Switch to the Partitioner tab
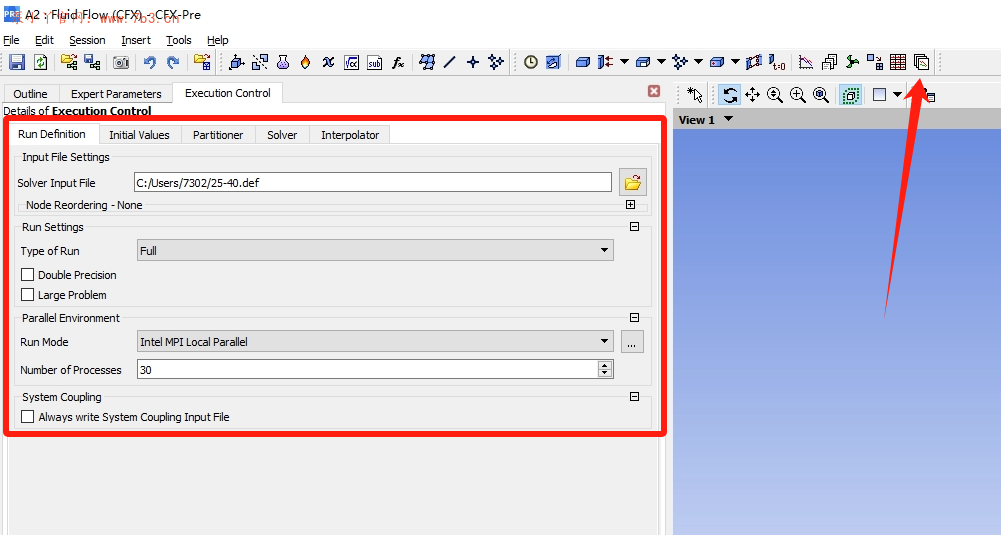Screen dimensions: 1001x535 (218, 135)
